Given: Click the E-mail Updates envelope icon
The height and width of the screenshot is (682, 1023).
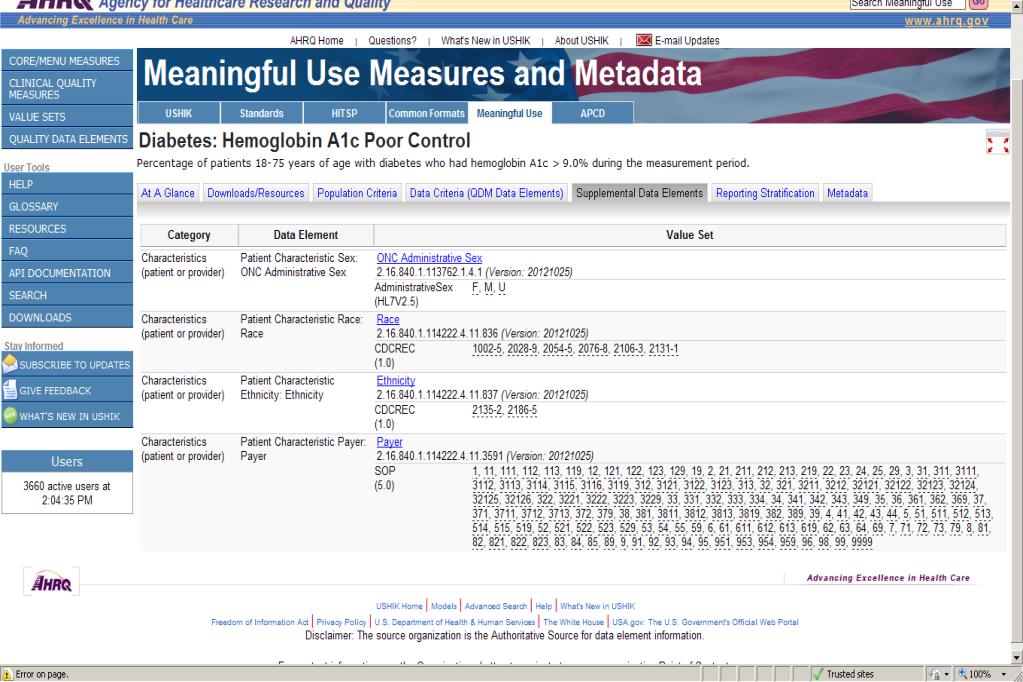Looking at the screenshot, I should click(x=643, y=40).
